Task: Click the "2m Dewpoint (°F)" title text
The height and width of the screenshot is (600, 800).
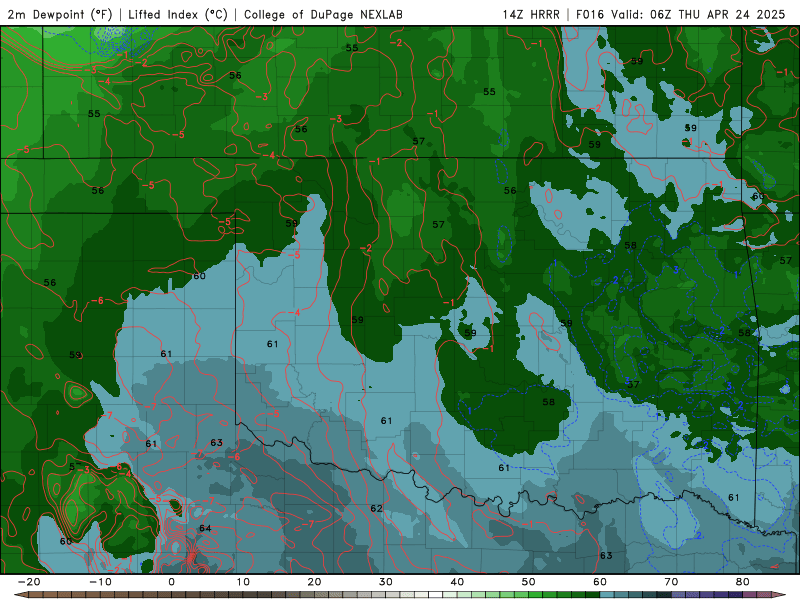Action: coord(60,15)
